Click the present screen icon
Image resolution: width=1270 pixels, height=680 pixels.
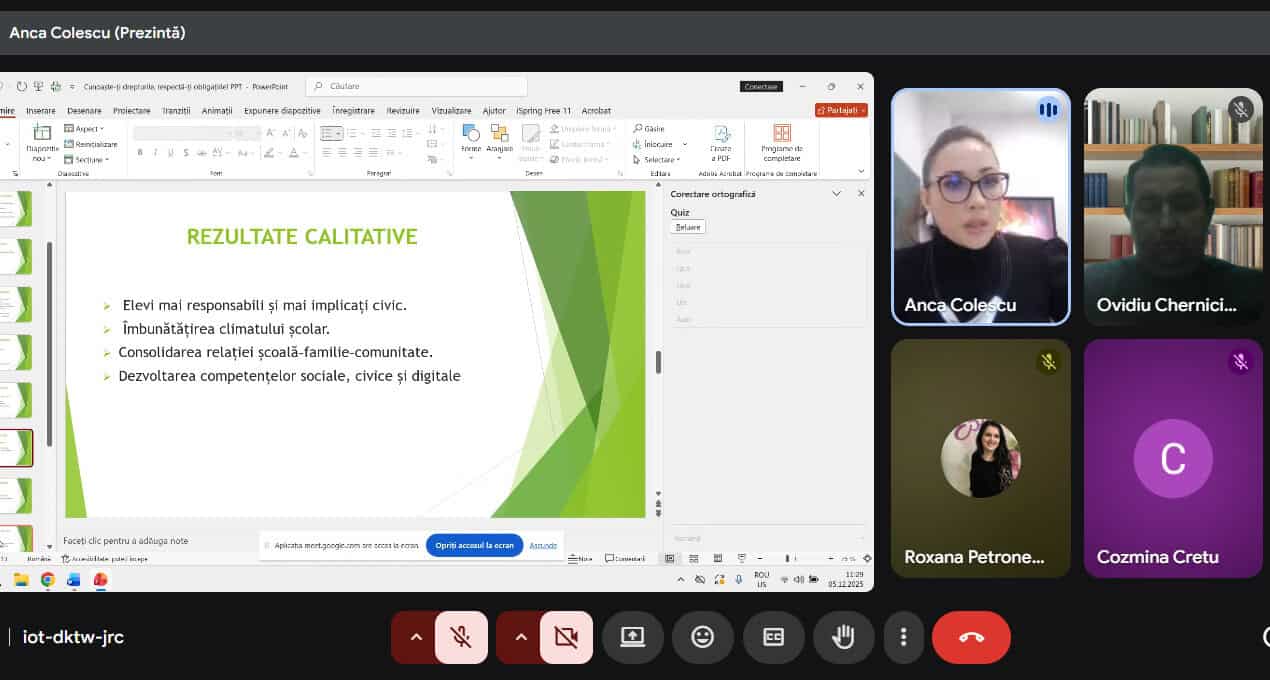coord(632,637)
